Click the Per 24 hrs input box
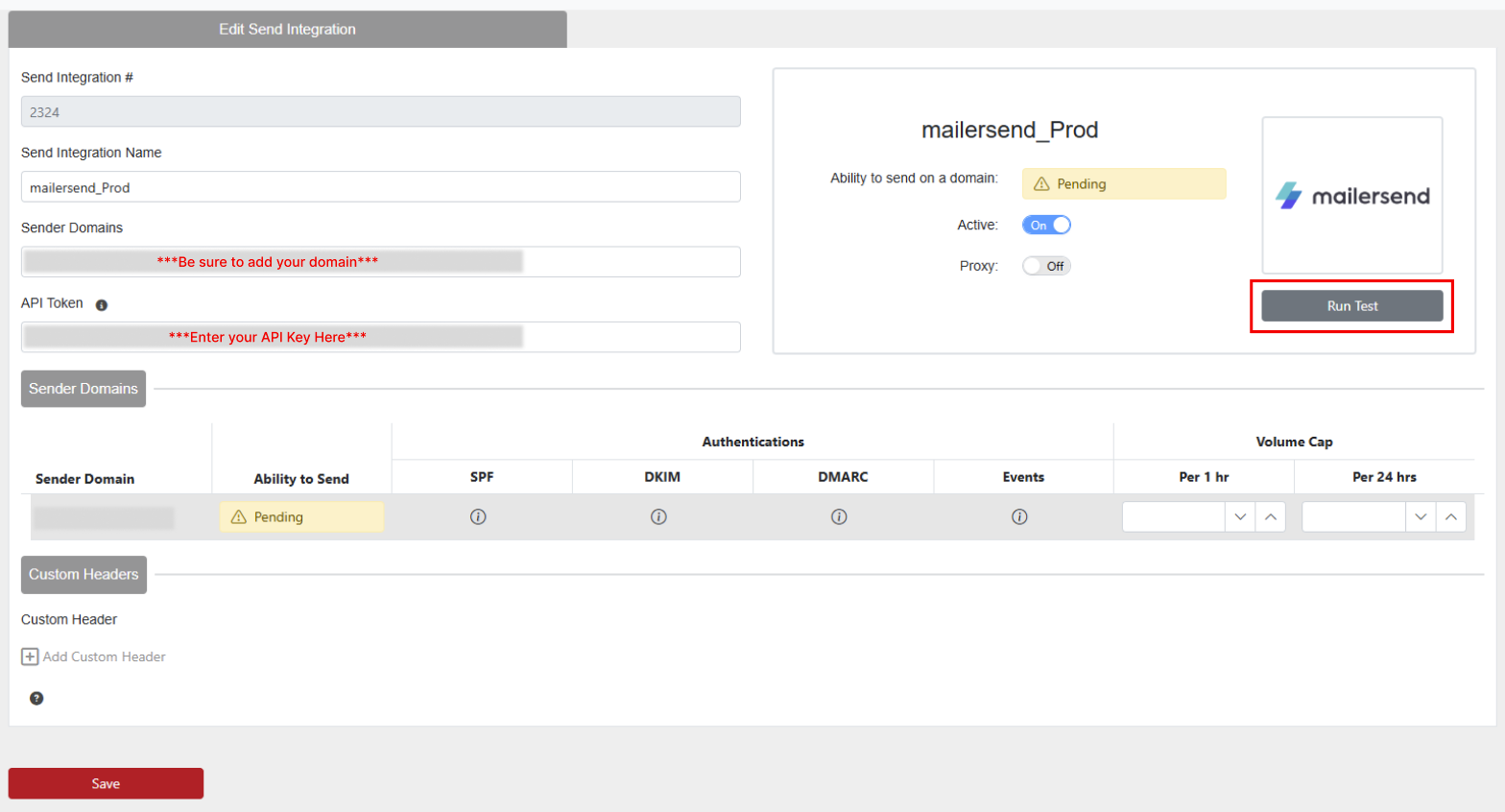Viewport: 1505px width, 812px height. 1353,516
